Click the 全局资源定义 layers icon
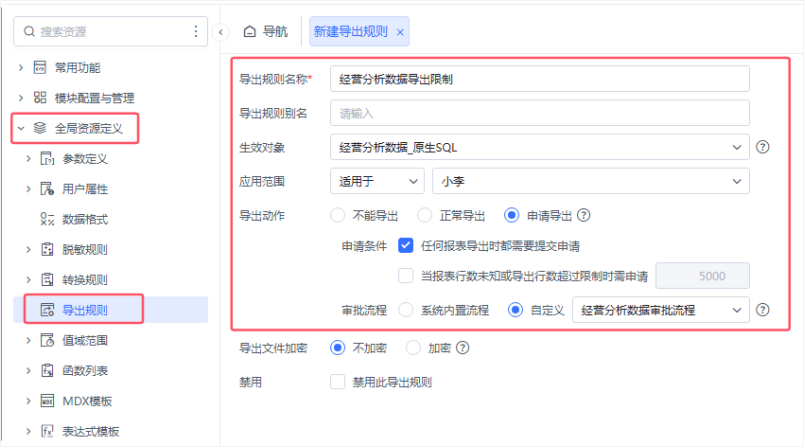The width and height of the screenshot is (805, 448). click(x=40, y=128)
